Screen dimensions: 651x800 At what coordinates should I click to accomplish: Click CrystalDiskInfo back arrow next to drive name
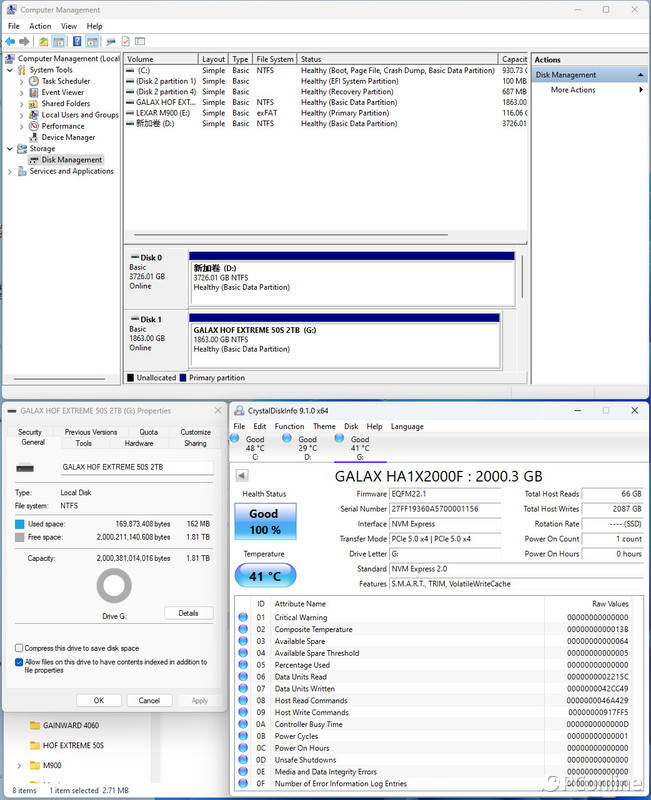(242, 476)
